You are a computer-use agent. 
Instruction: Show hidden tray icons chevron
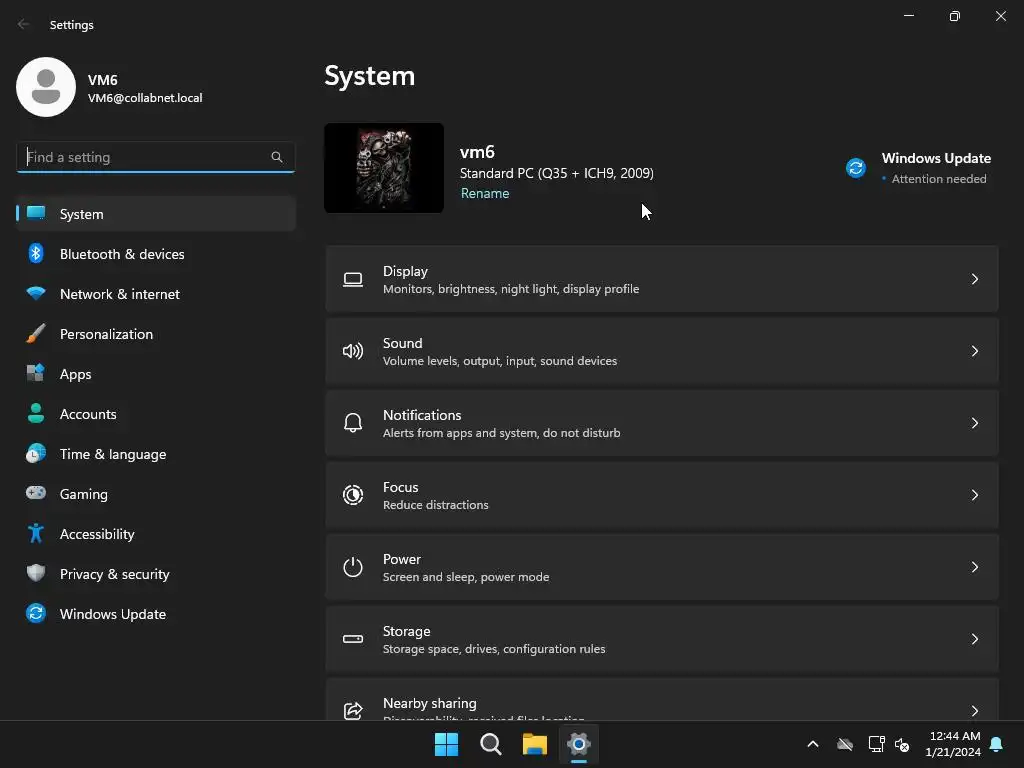pyautogui.click(x=813, y=744)
